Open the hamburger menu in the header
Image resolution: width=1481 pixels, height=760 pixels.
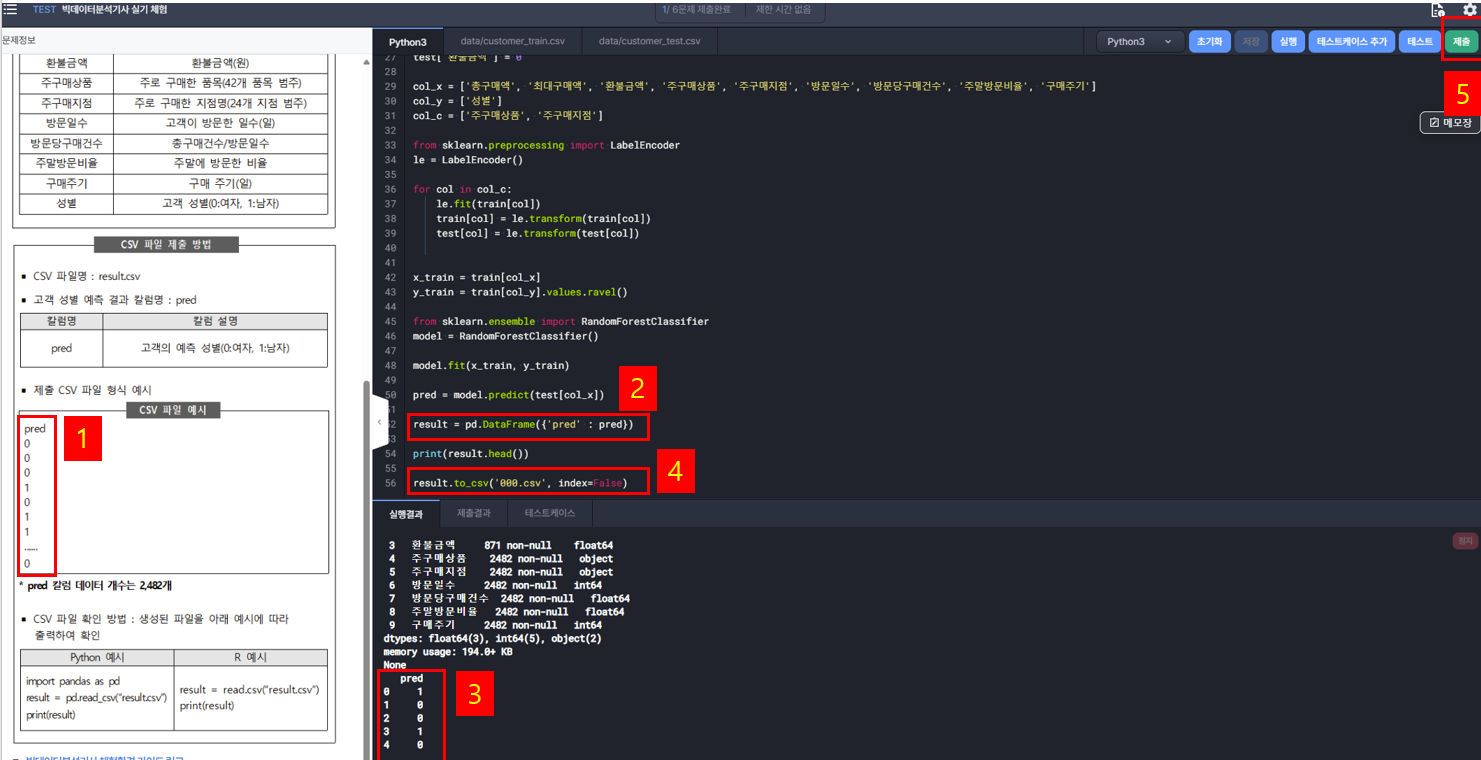click(x=11, y=9)
